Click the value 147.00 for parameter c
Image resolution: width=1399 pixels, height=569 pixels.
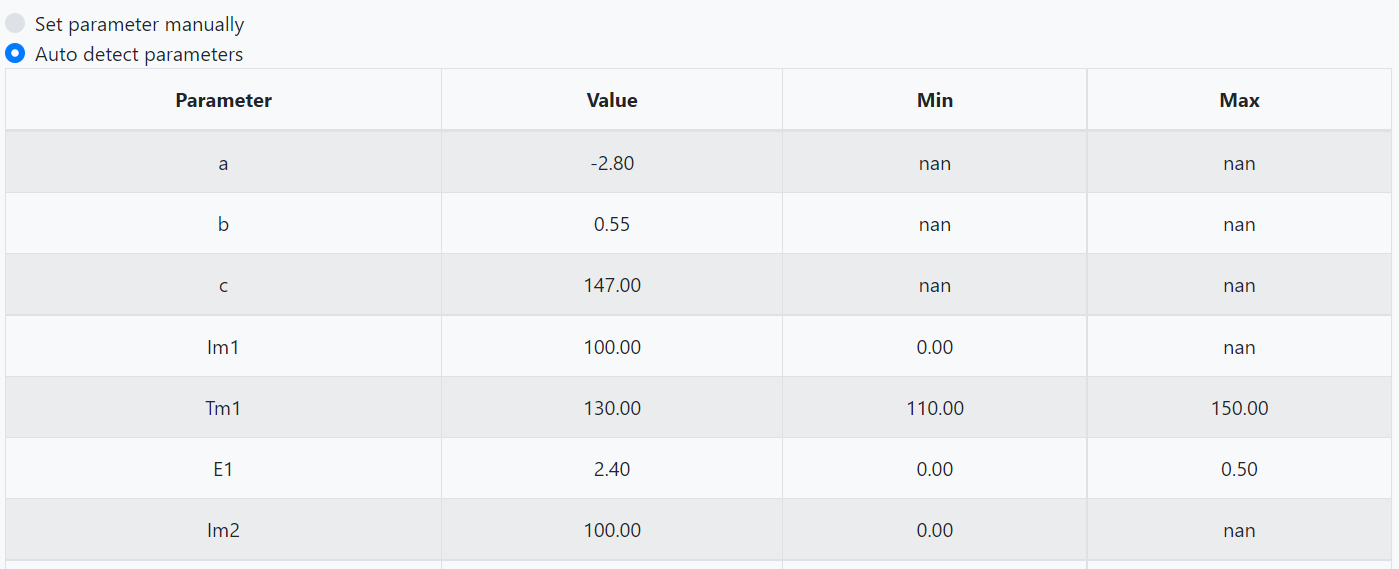point(612,285)
